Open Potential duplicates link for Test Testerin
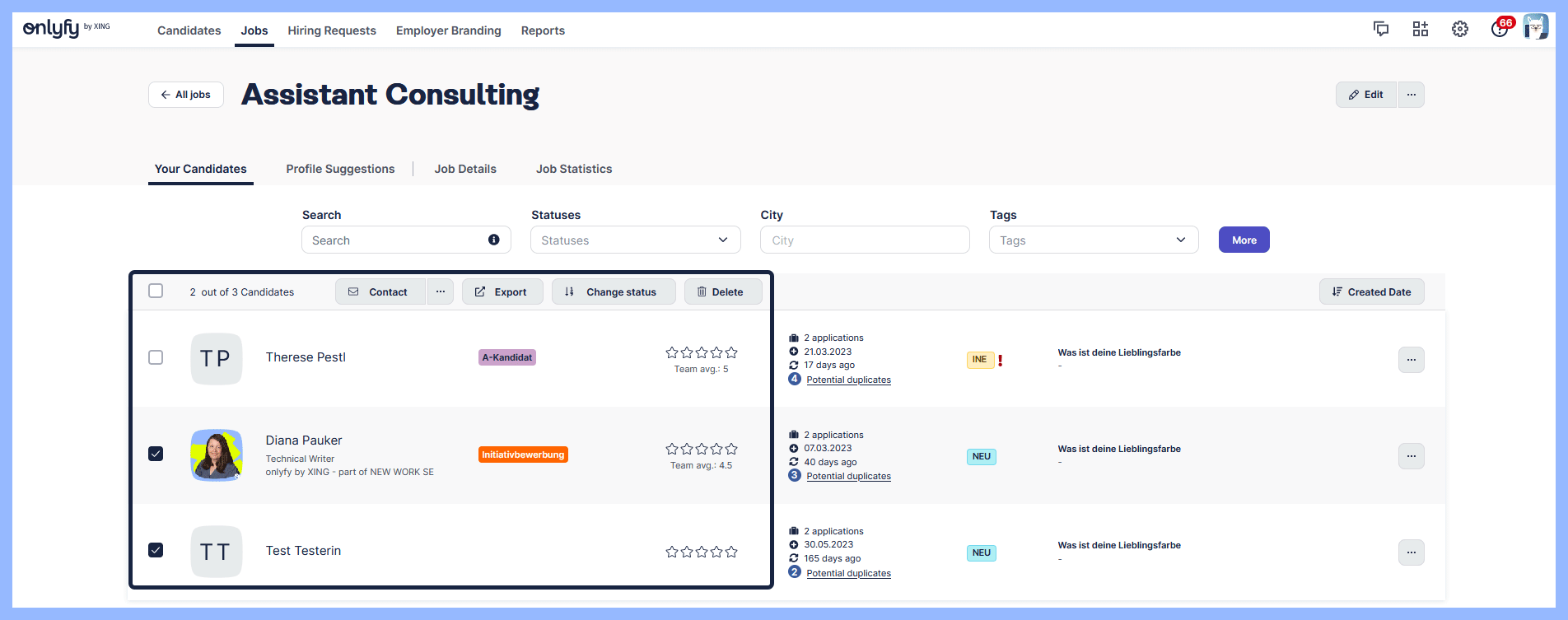The image size is (1568, 620). pos(848,573)
